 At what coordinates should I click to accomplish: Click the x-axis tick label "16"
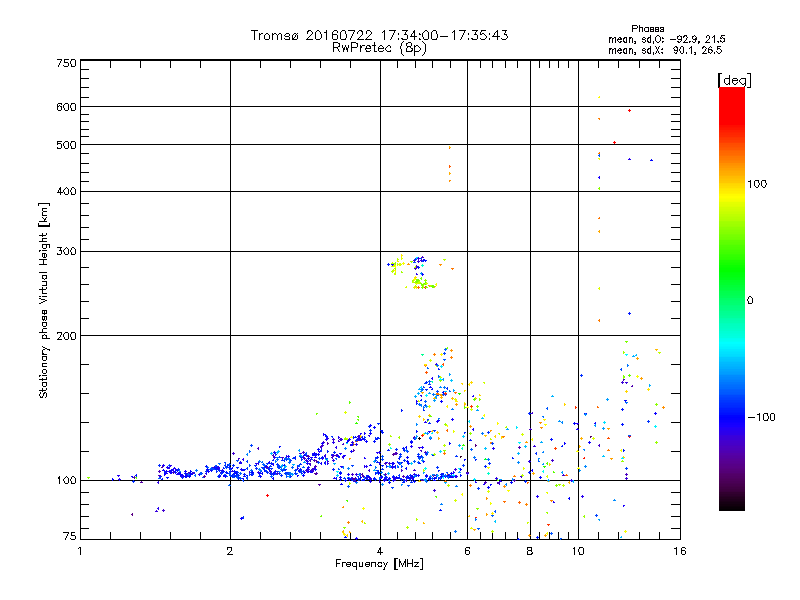[x=680, y=551]
